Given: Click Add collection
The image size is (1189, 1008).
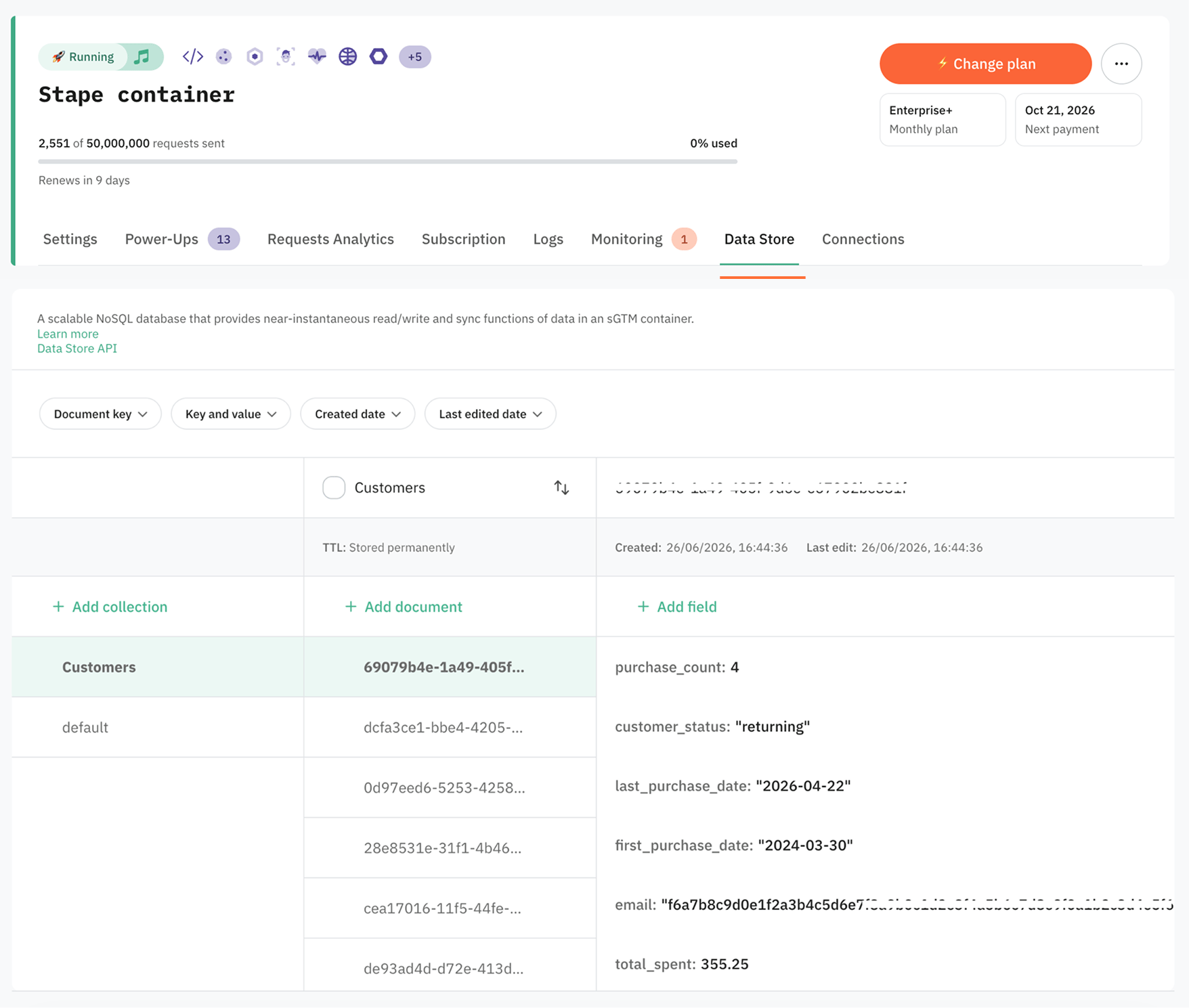Looking at the screenshot, I should tap(110, 607).
